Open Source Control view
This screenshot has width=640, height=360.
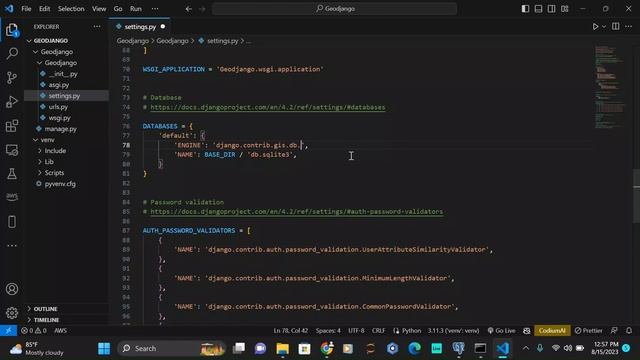click(12, 78)
